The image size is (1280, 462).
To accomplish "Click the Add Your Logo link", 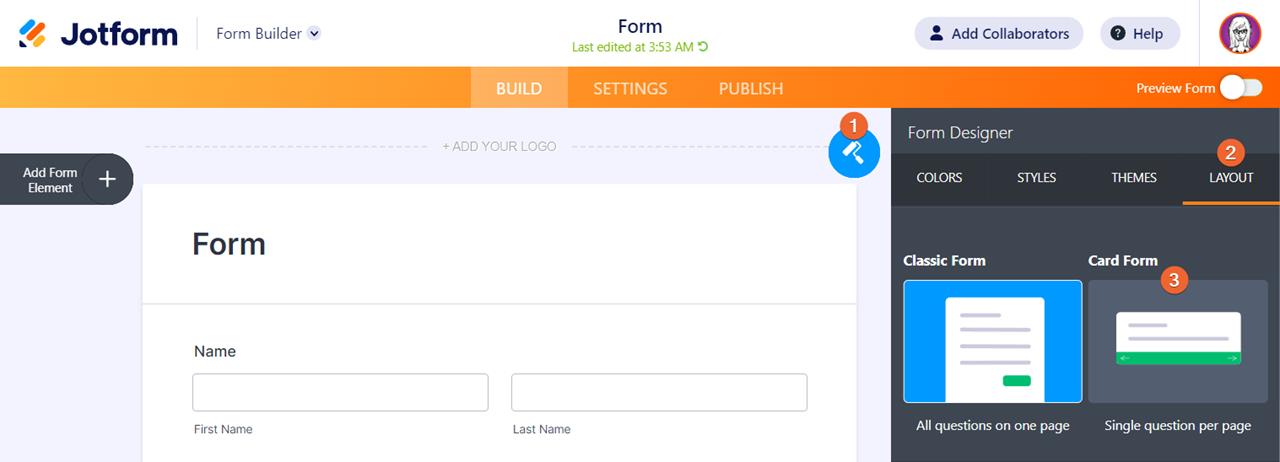I will [x=499, y=147].
